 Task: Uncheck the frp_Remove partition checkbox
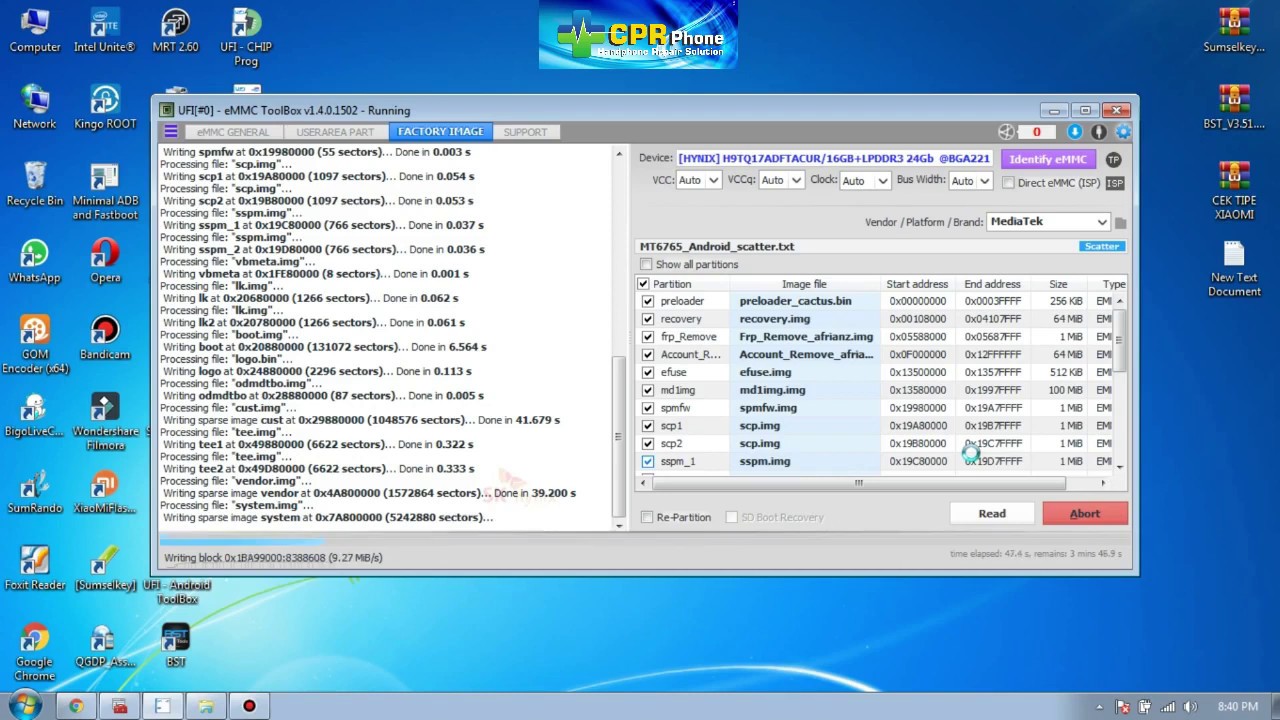click(648, 337)
